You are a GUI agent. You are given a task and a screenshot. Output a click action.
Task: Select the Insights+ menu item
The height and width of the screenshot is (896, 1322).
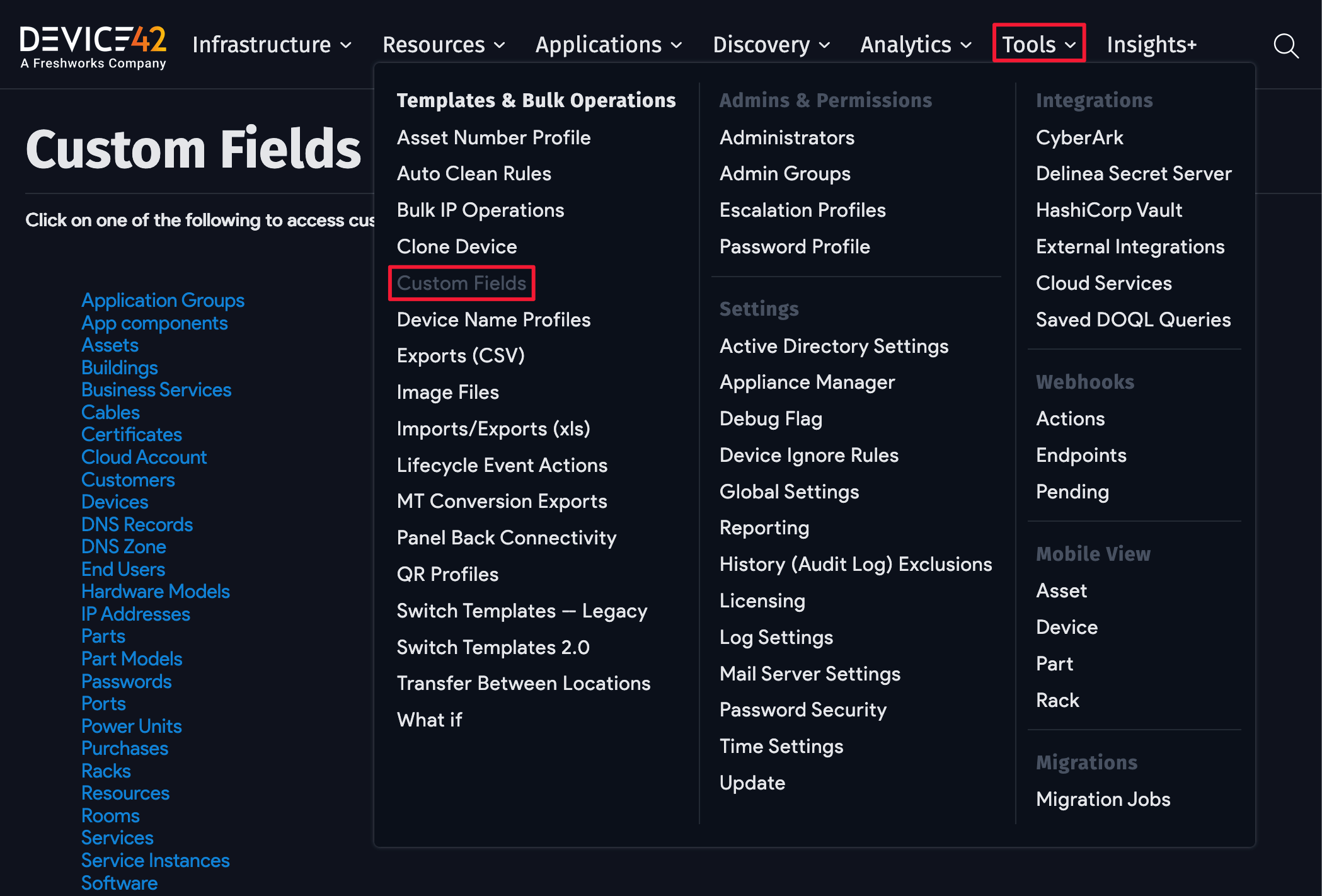pos(1151,45)
